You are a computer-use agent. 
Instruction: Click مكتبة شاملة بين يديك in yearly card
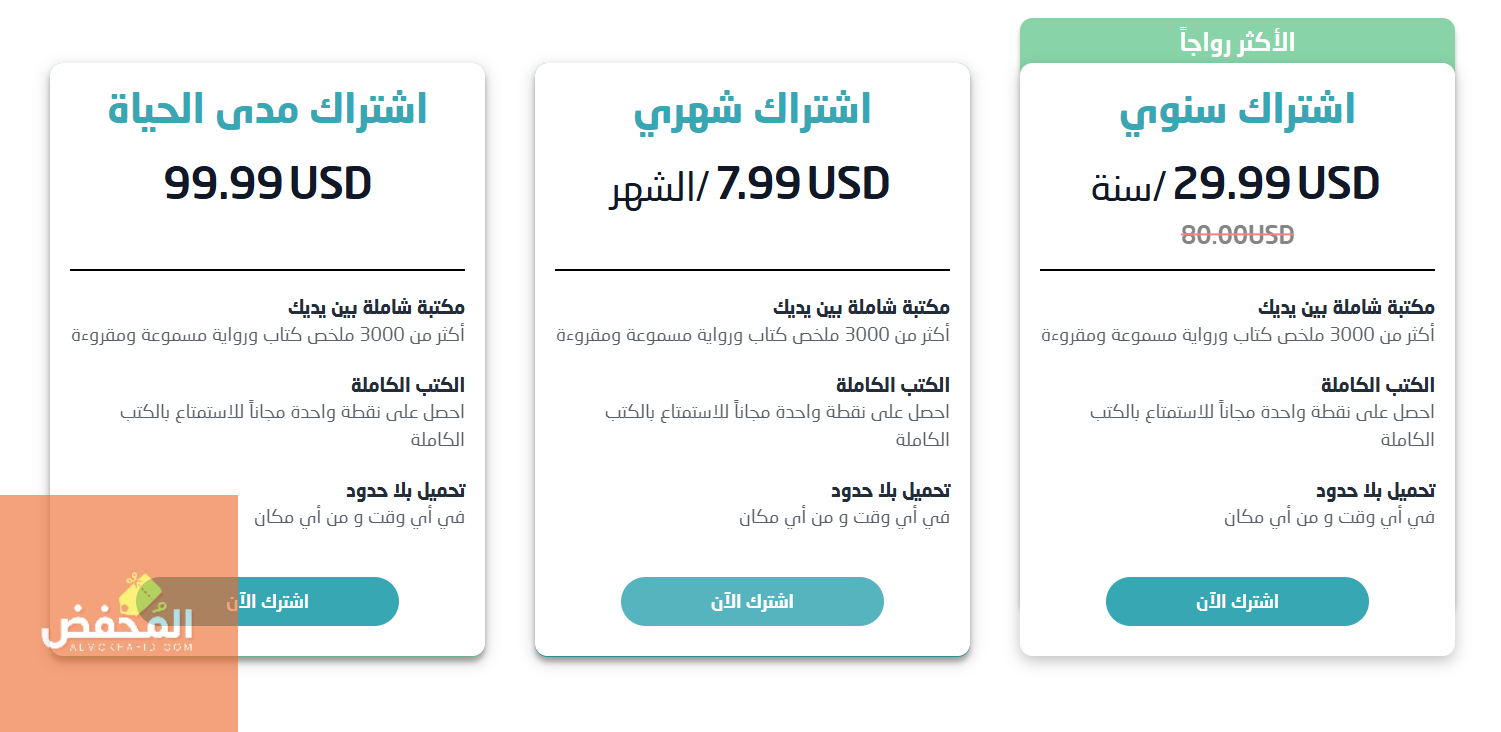[1346, 308]
